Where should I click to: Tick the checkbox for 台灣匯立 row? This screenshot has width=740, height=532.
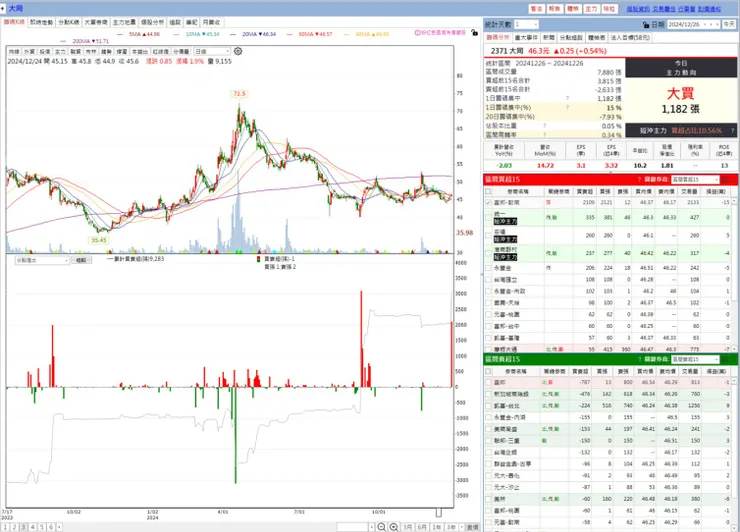tap(488, 279)
